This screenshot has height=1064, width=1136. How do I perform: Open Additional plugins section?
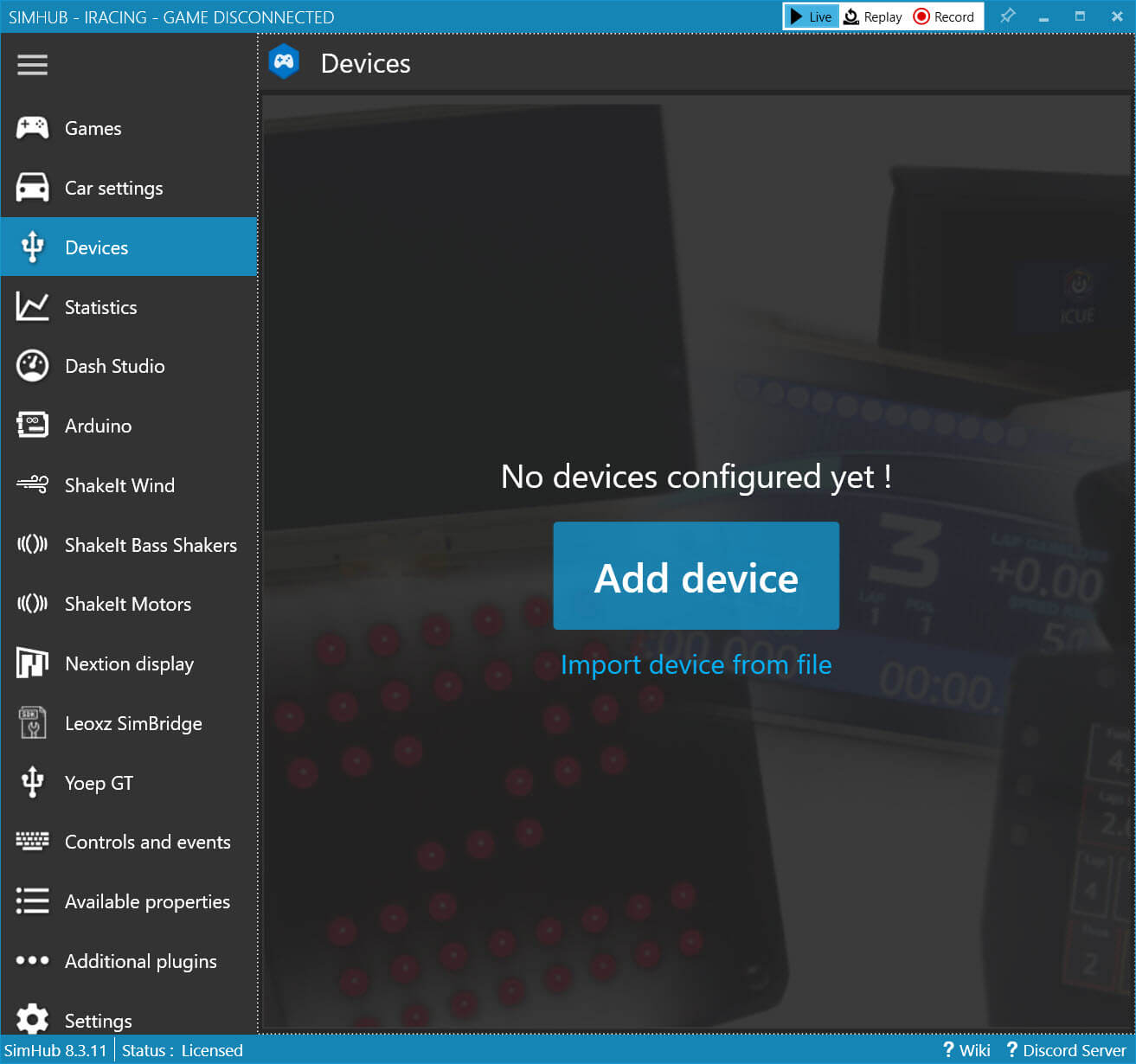coord(140,961)
